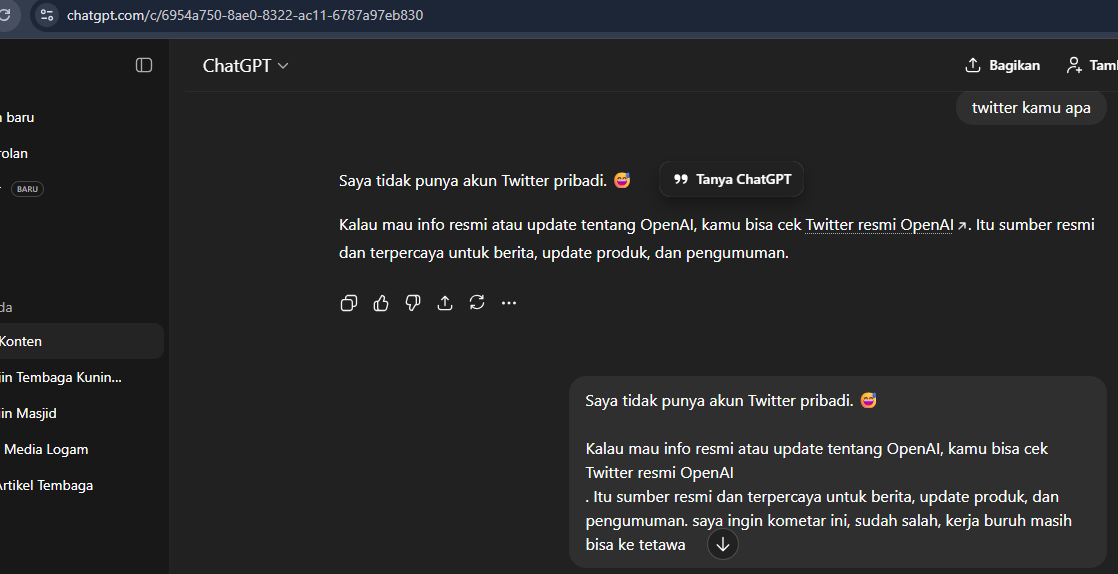The image size is (1118, 574).
Task: Select the Konten chat in the sidebar
Action: pyautogui.click(x=80, y=341)
